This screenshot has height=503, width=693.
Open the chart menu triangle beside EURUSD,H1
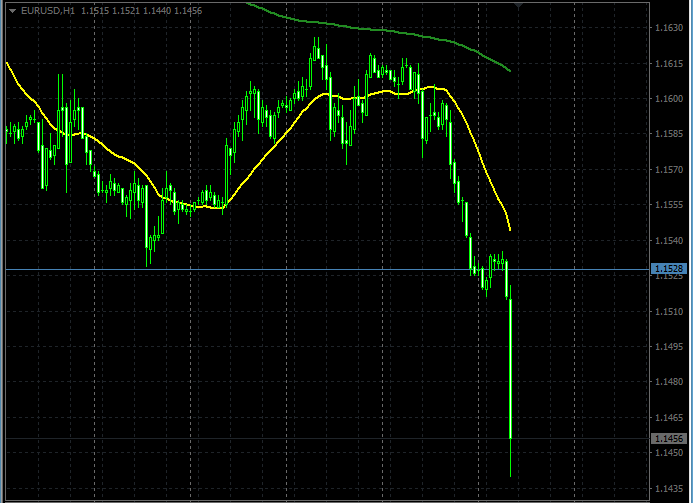(x=12, y=11)
